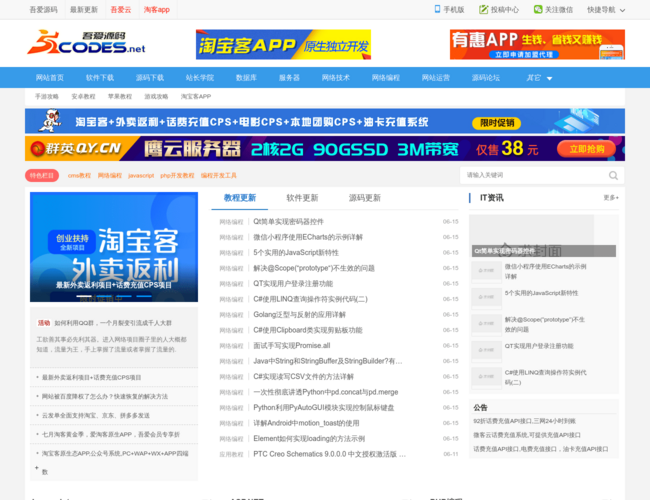
Task: Open article 微信小程序使用ECharts的示例详解
Action: 308,237
